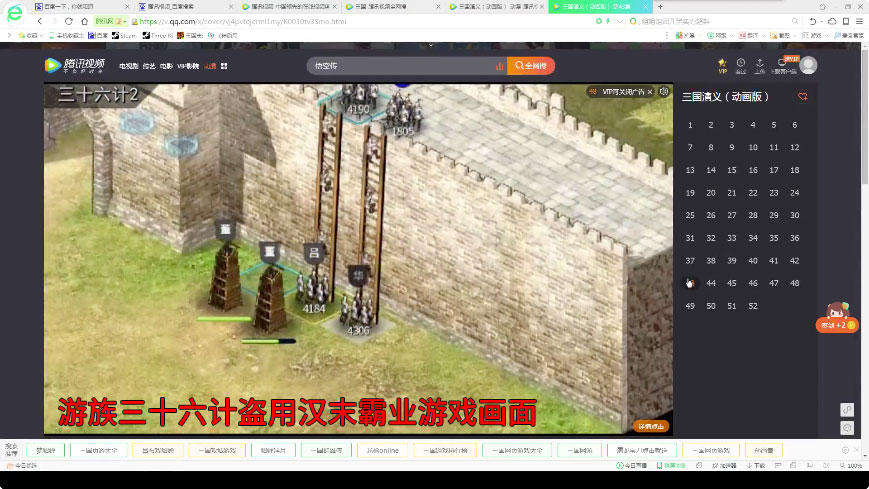Click the 签到+2 mascot sign-in badge
This screenshot has height=489, width=869.
coord(837,317)
